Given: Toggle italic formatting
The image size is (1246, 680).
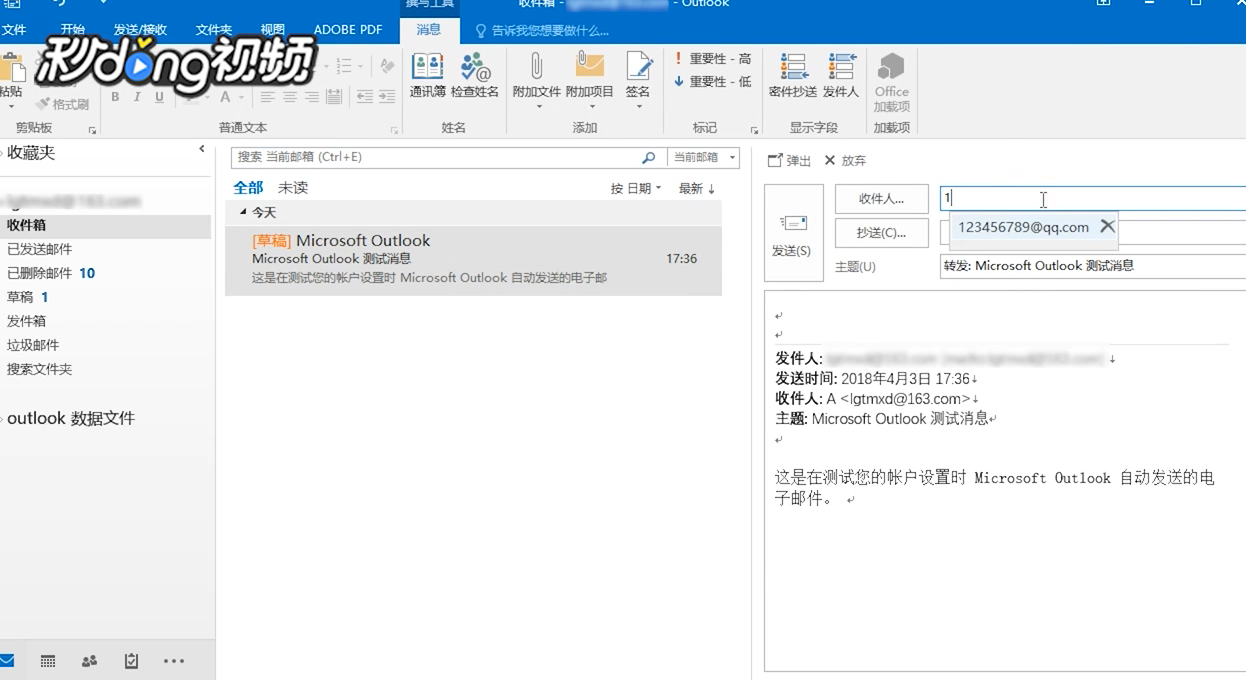Looking at the screenshot, I should point(137,97).
